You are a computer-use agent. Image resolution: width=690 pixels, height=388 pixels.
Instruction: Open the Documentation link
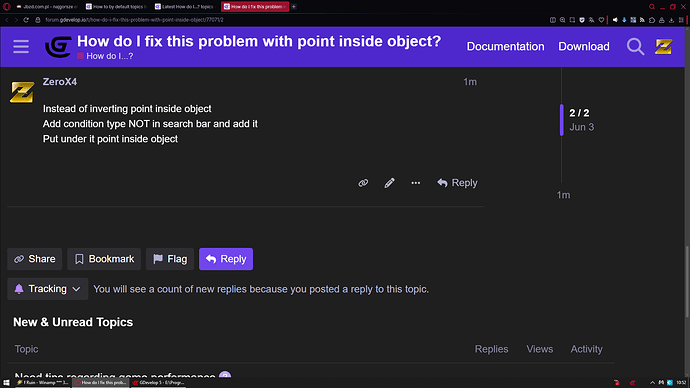tap(505, 46)
